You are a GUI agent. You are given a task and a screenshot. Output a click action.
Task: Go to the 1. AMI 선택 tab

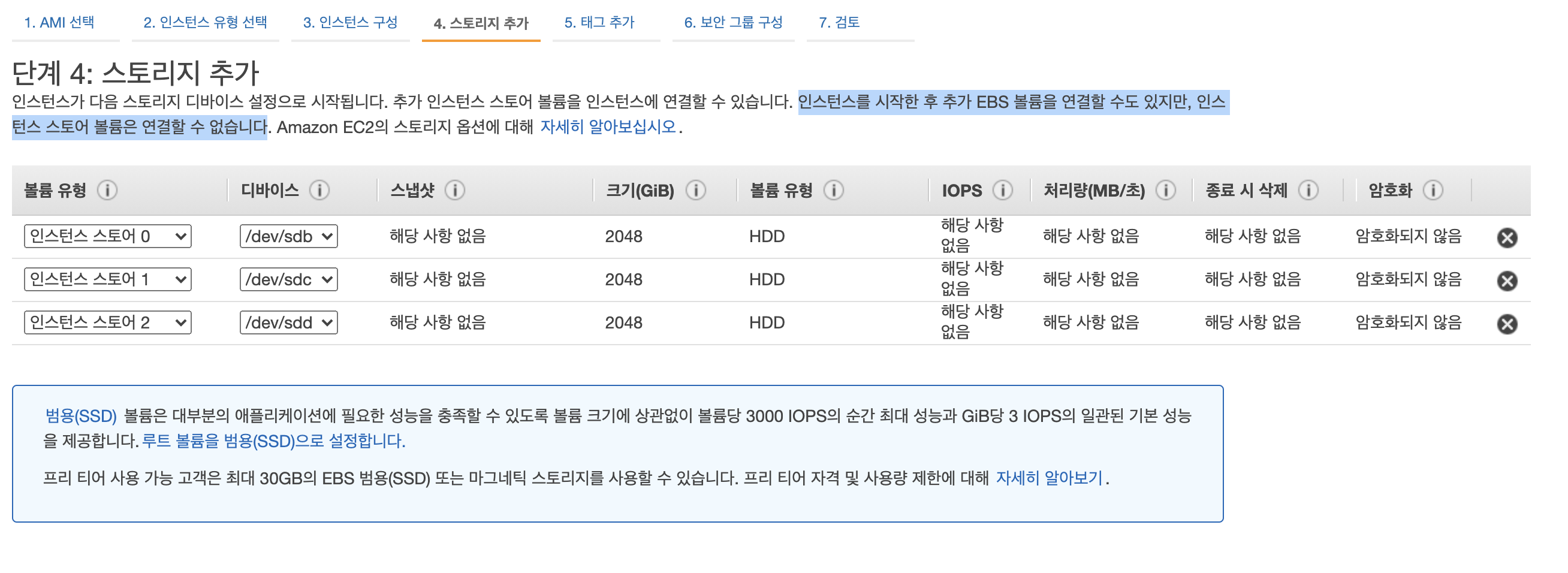[x=59, y=23]
